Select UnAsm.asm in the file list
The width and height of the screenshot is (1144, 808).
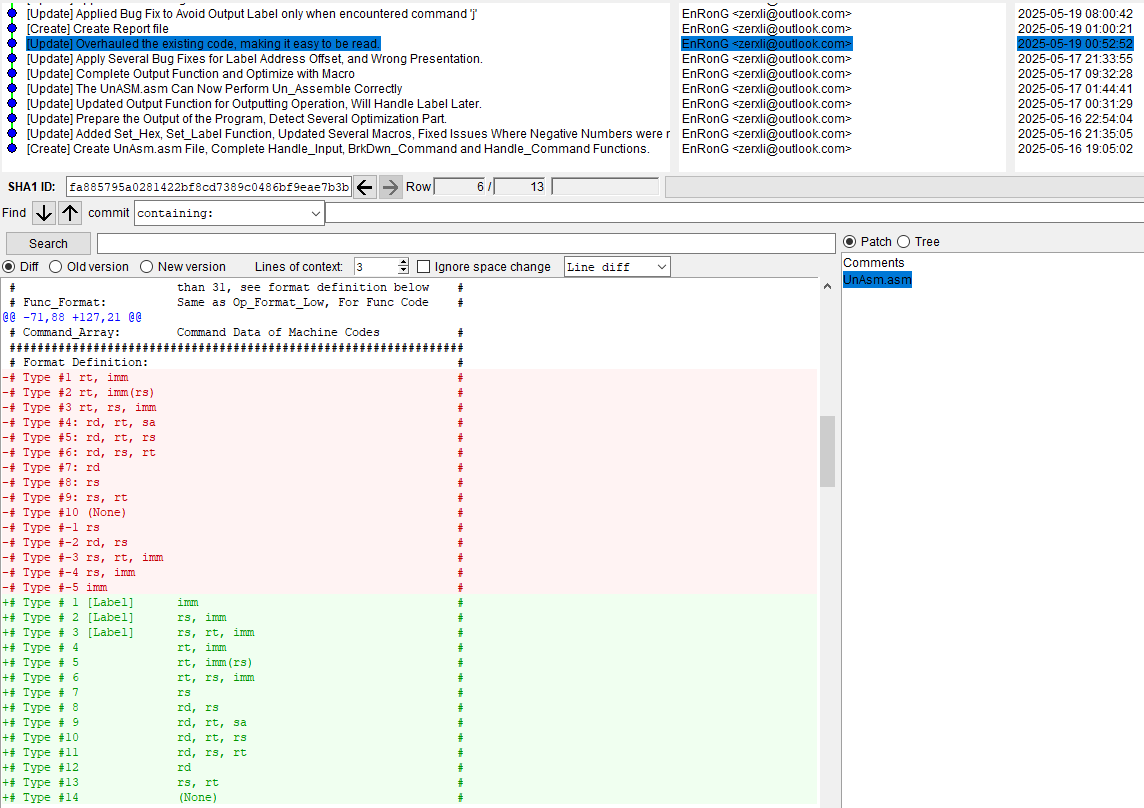click(877, 280)
